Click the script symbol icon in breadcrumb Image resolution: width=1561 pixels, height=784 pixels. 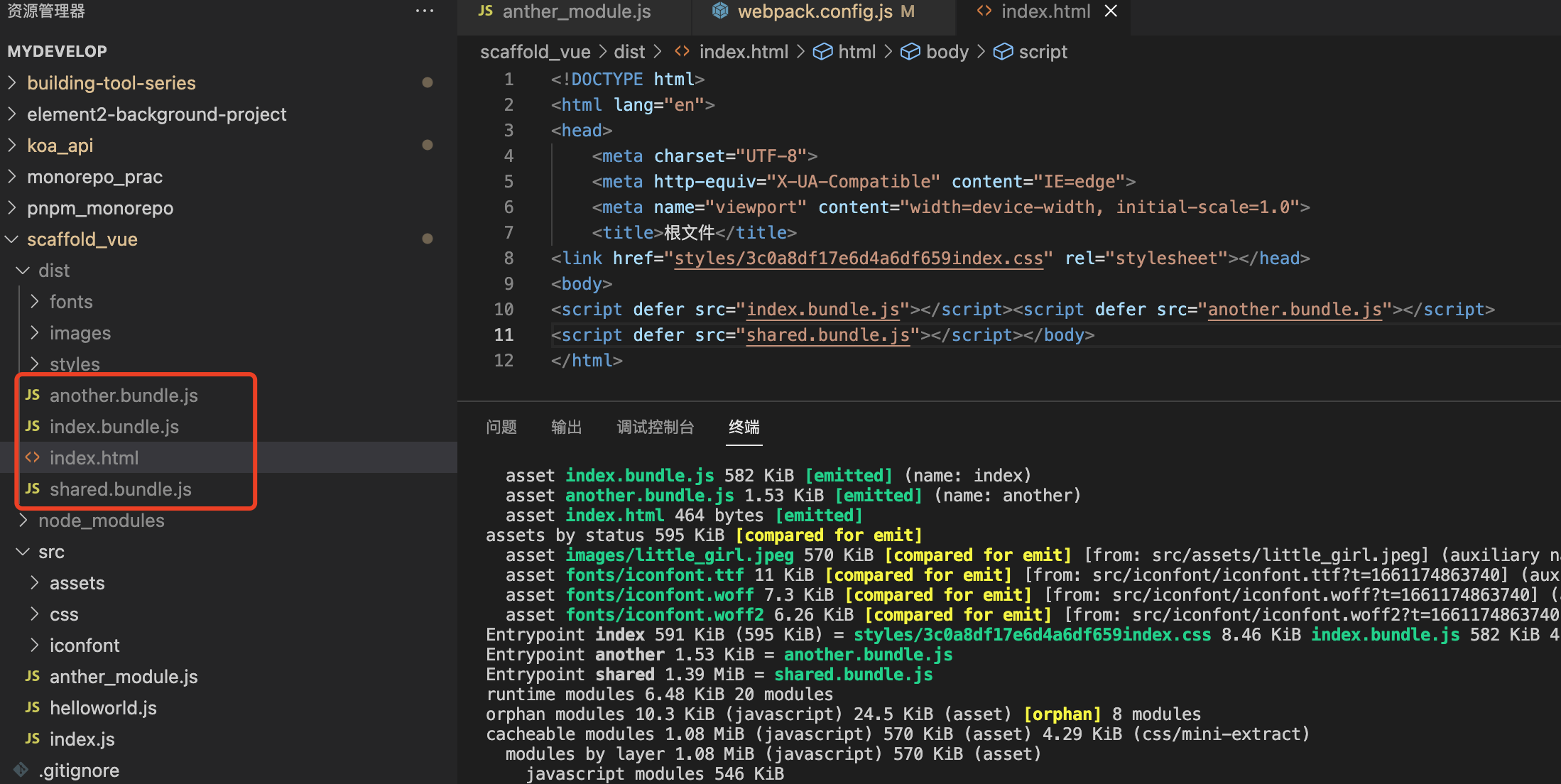(1003, 52)
